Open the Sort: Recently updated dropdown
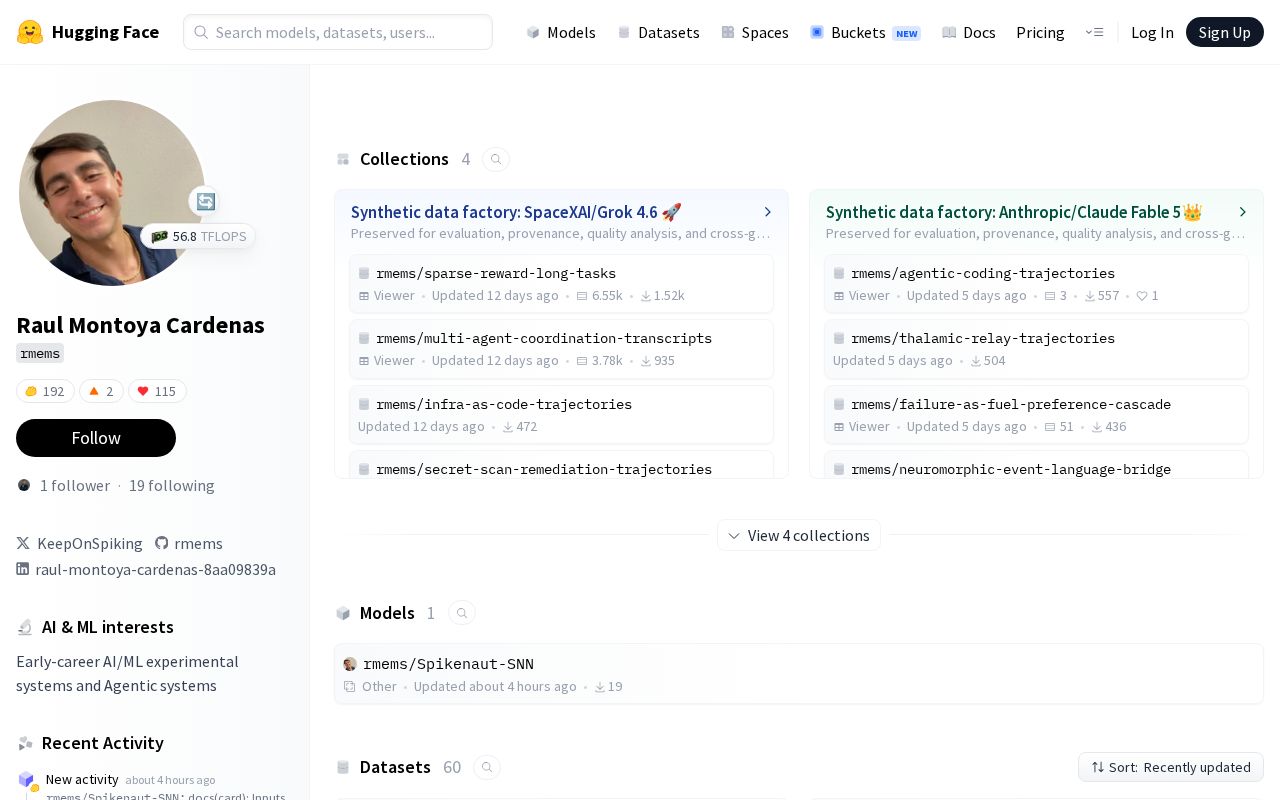Viewport: 1280px width, 800px height. pyautogui.click(x=1171, y=767)
